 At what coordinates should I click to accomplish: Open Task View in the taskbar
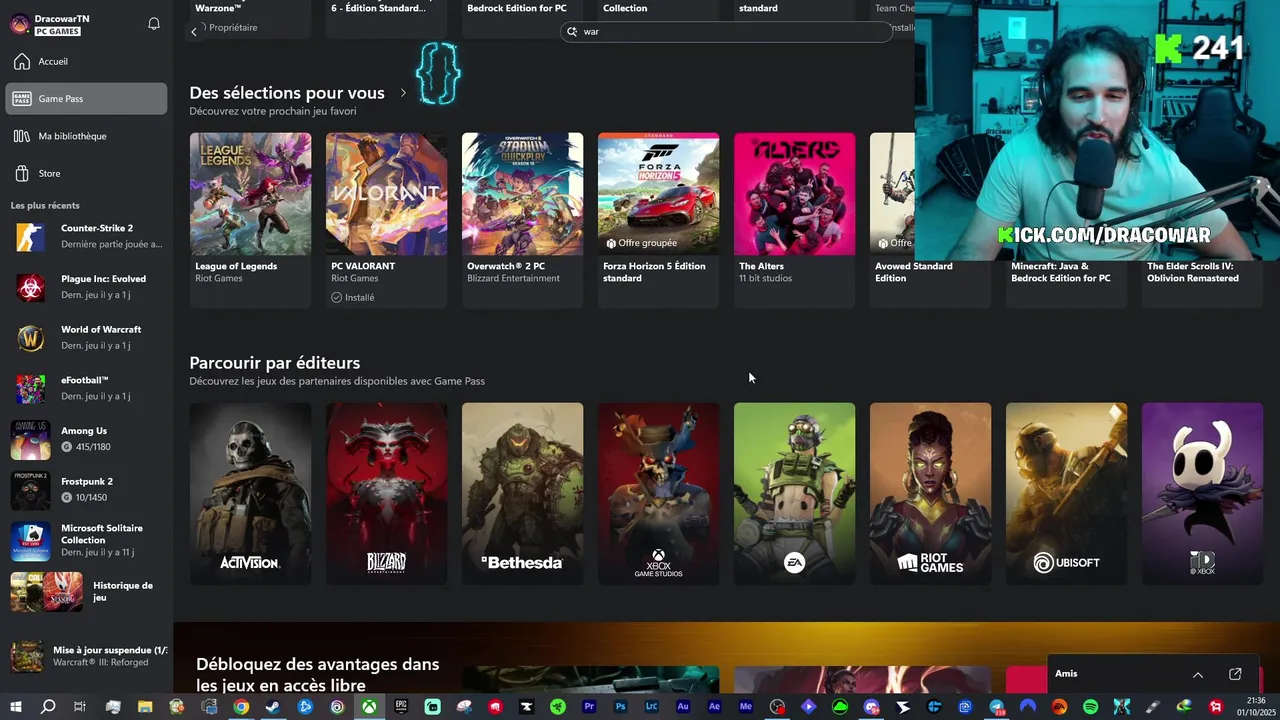tap(80, 707)
